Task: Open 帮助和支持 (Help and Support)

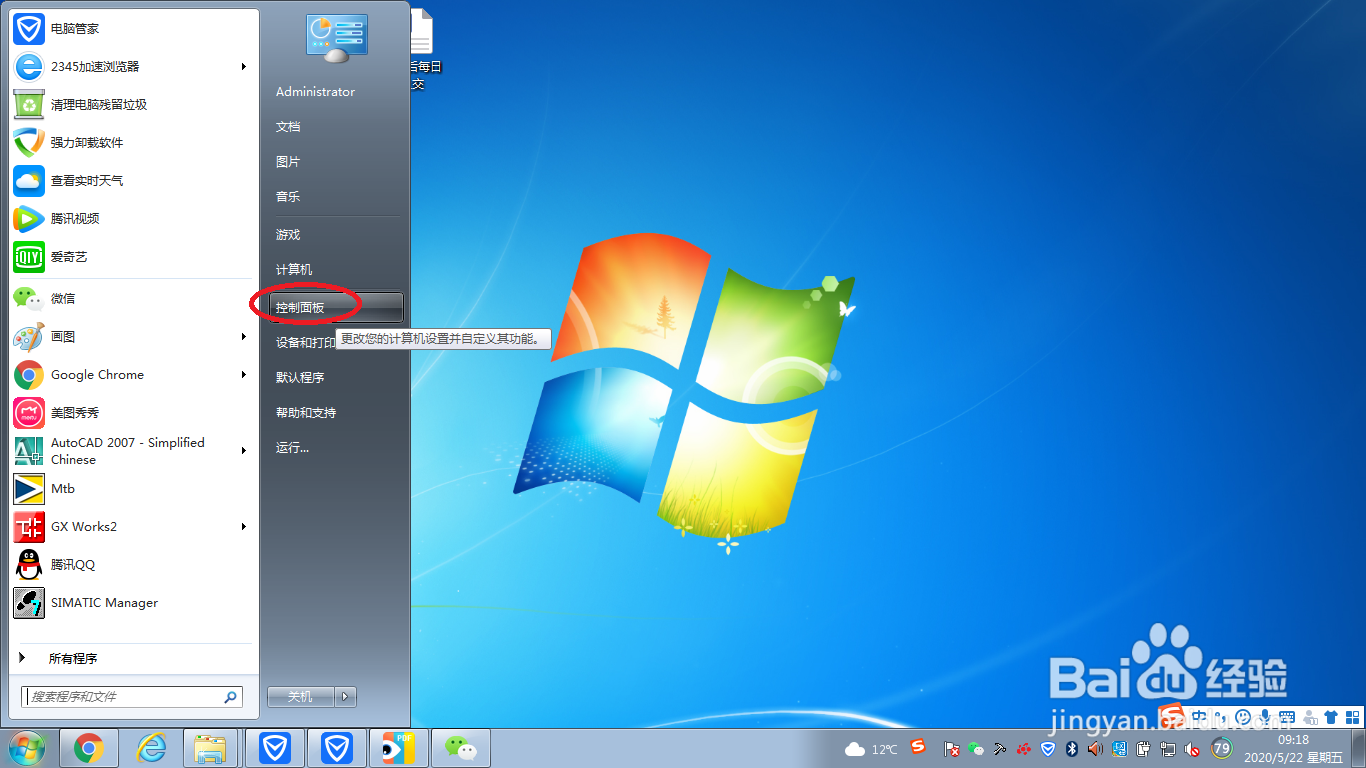Action: pos(306,412)
